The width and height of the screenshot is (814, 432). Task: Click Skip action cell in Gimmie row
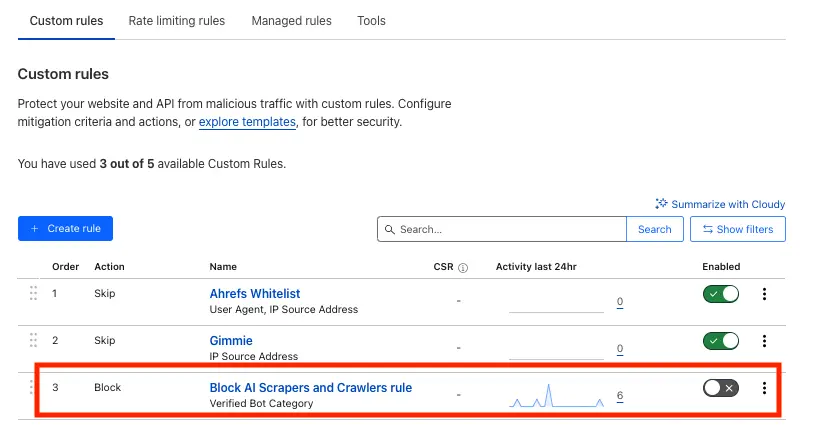point(104,340)
